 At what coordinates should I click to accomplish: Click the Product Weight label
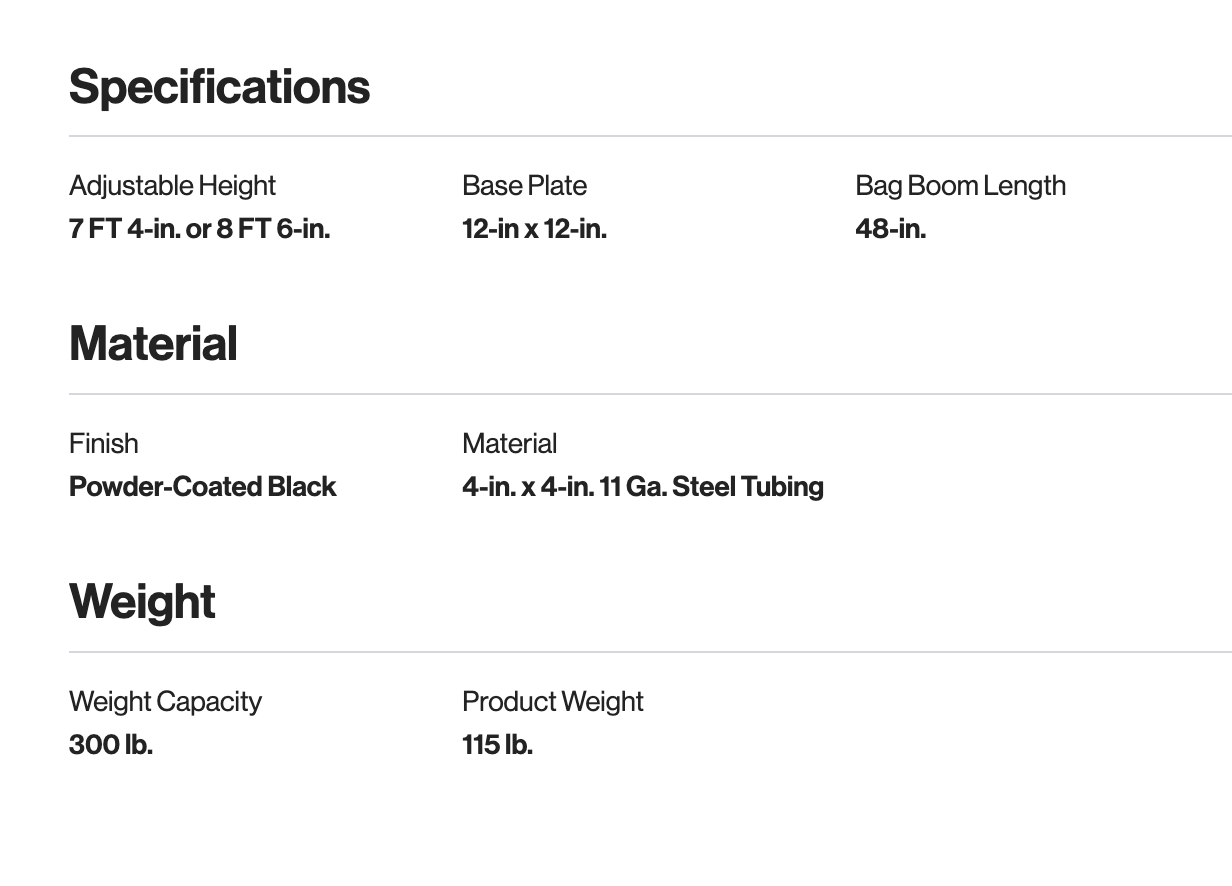(552, 702)
